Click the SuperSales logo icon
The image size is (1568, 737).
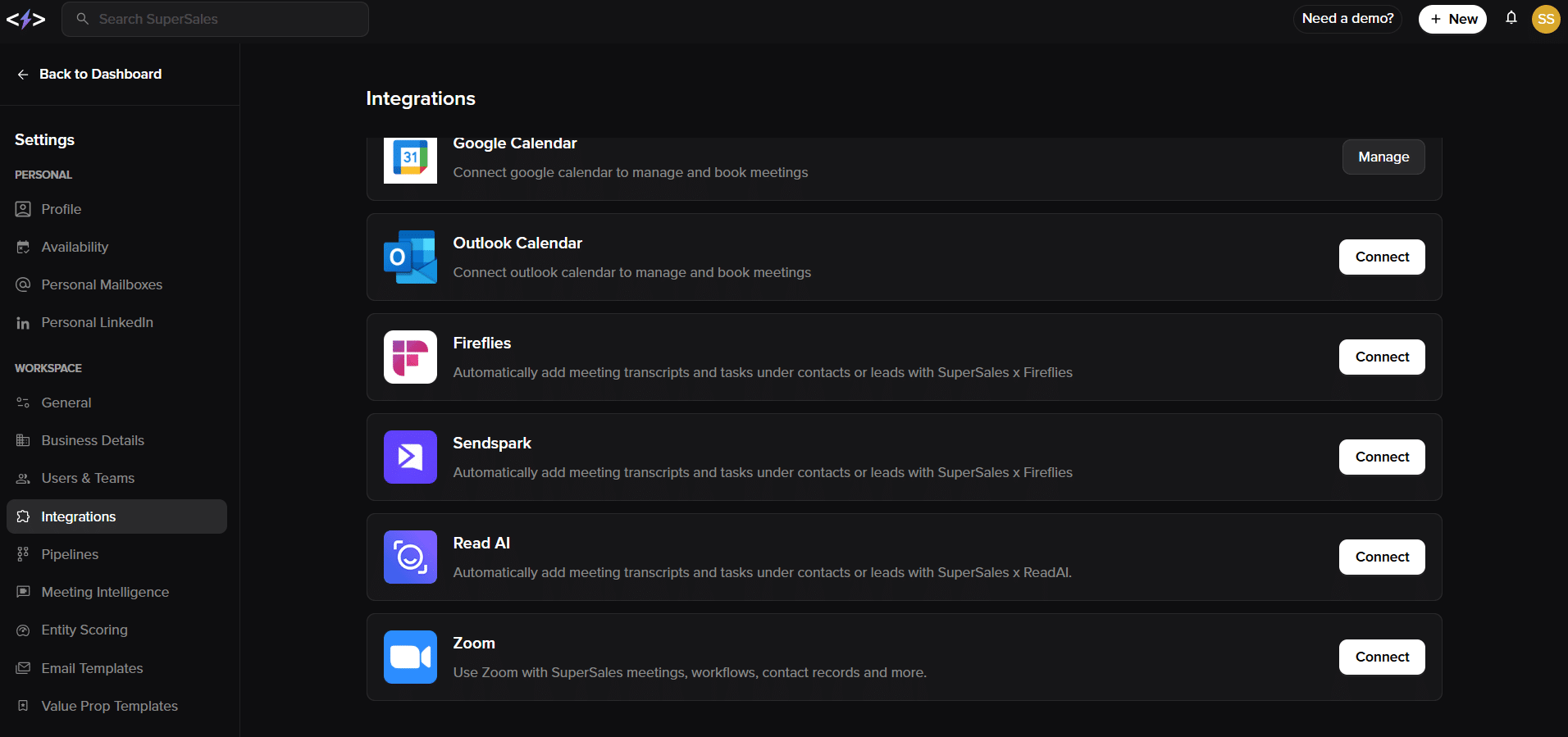(25, 19)
